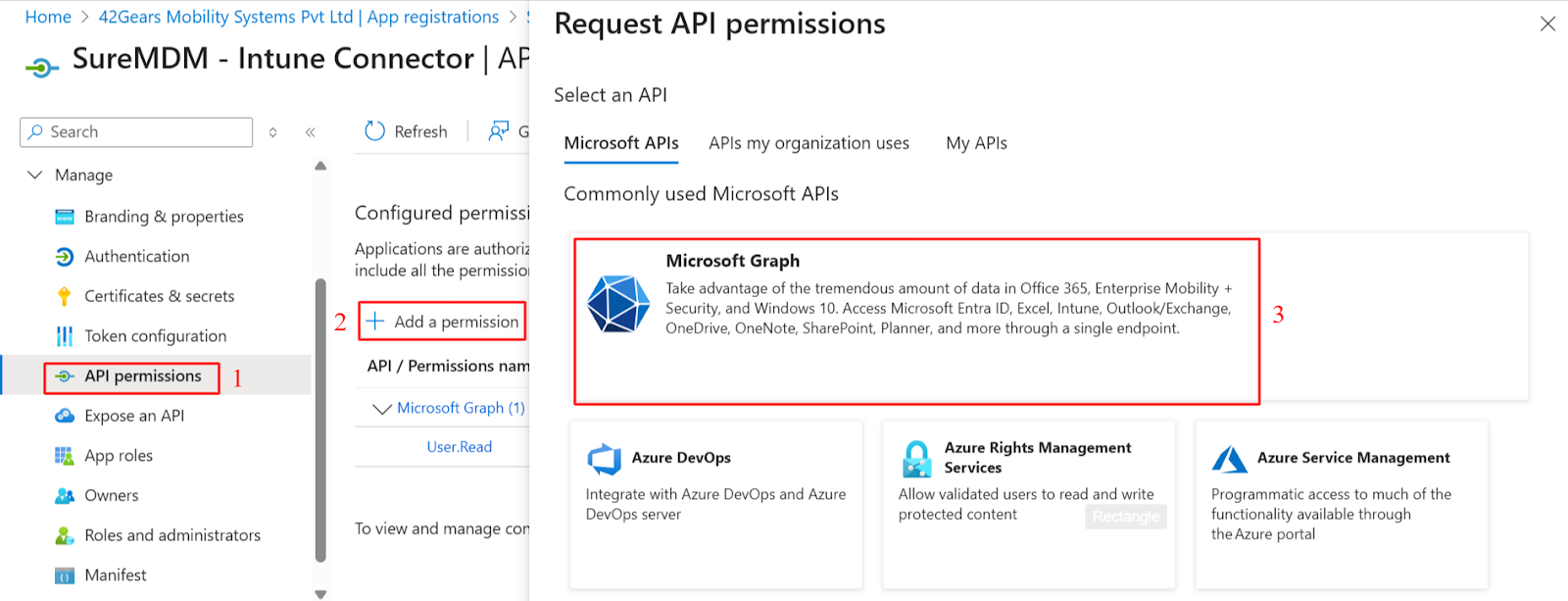Viewport: 1568px width, 601px height.
Task: Switch to APIs my organization uses tab
Action: click(808, 143)
